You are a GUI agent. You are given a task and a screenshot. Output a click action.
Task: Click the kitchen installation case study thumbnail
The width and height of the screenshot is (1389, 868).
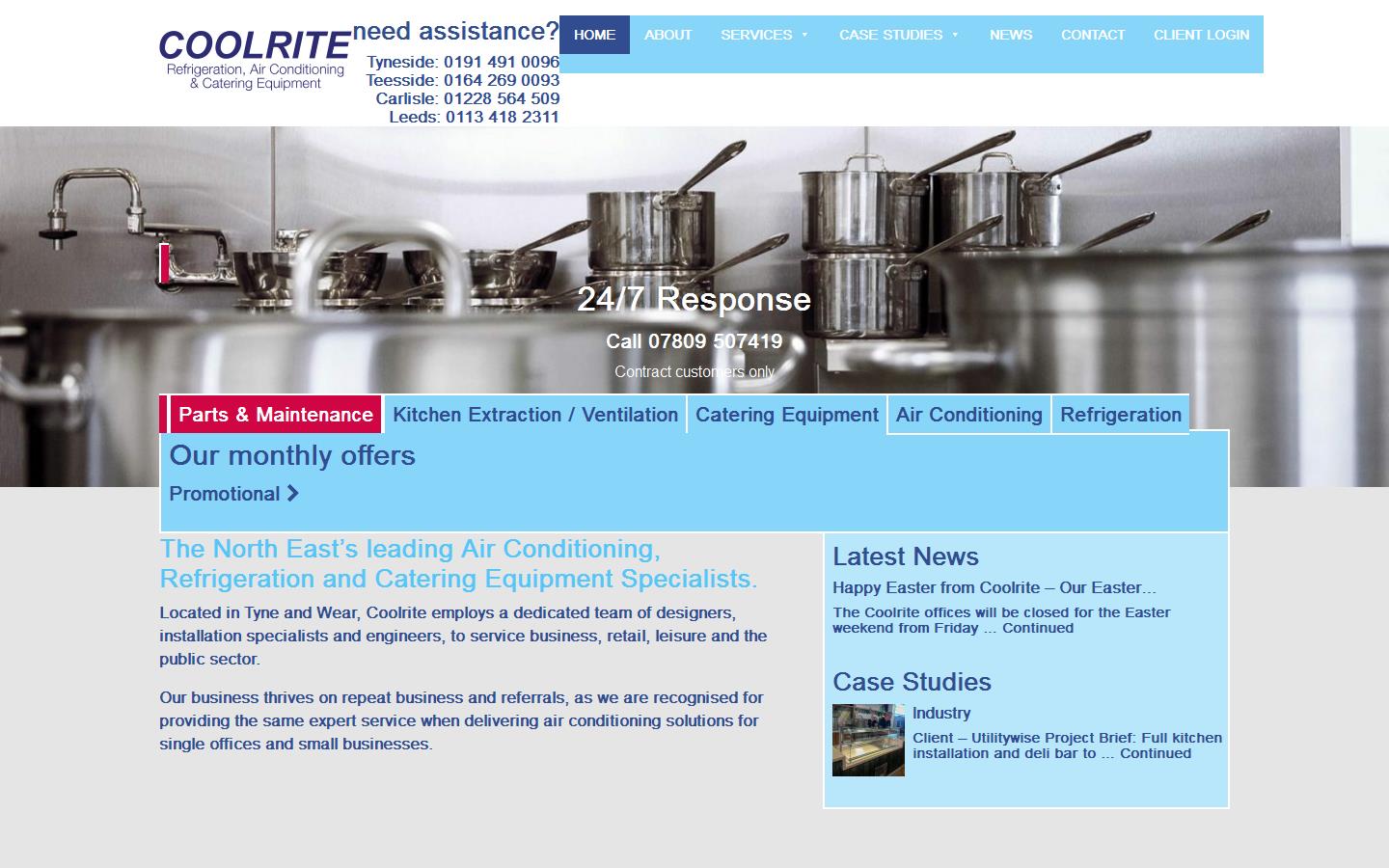867,740
